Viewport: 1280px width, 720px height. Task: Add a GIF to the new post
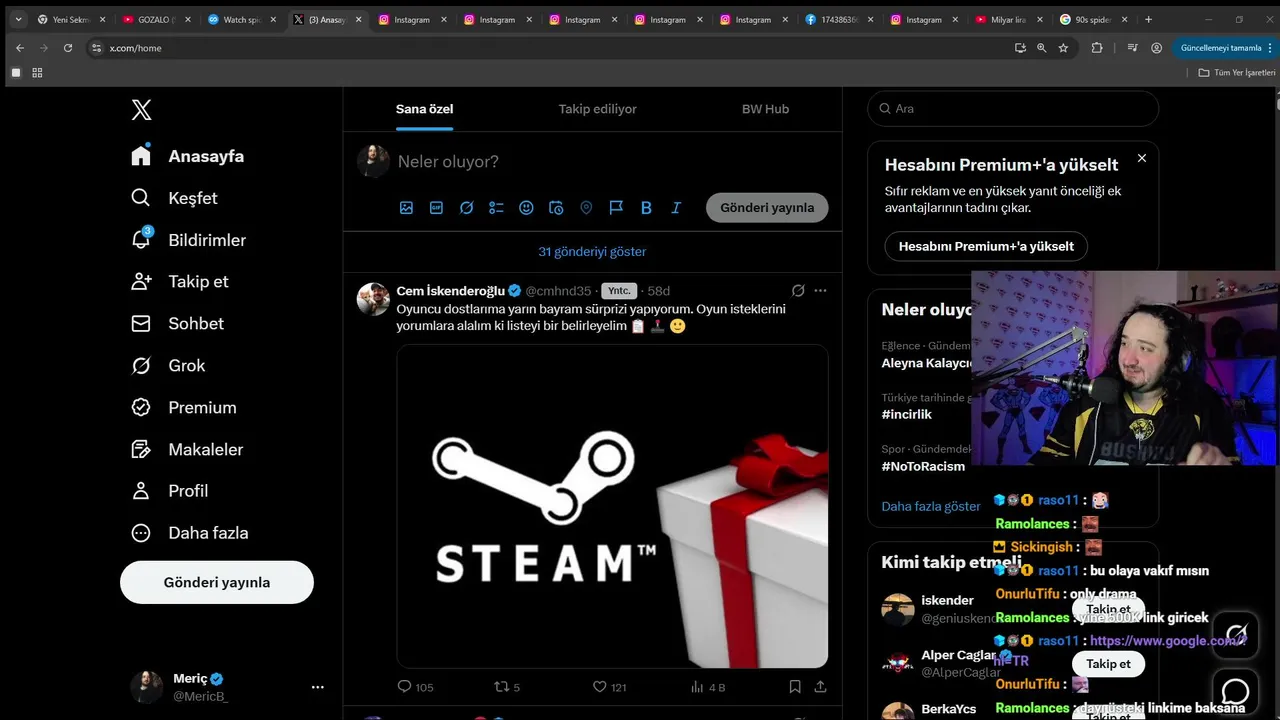click(x=436, y=208)
